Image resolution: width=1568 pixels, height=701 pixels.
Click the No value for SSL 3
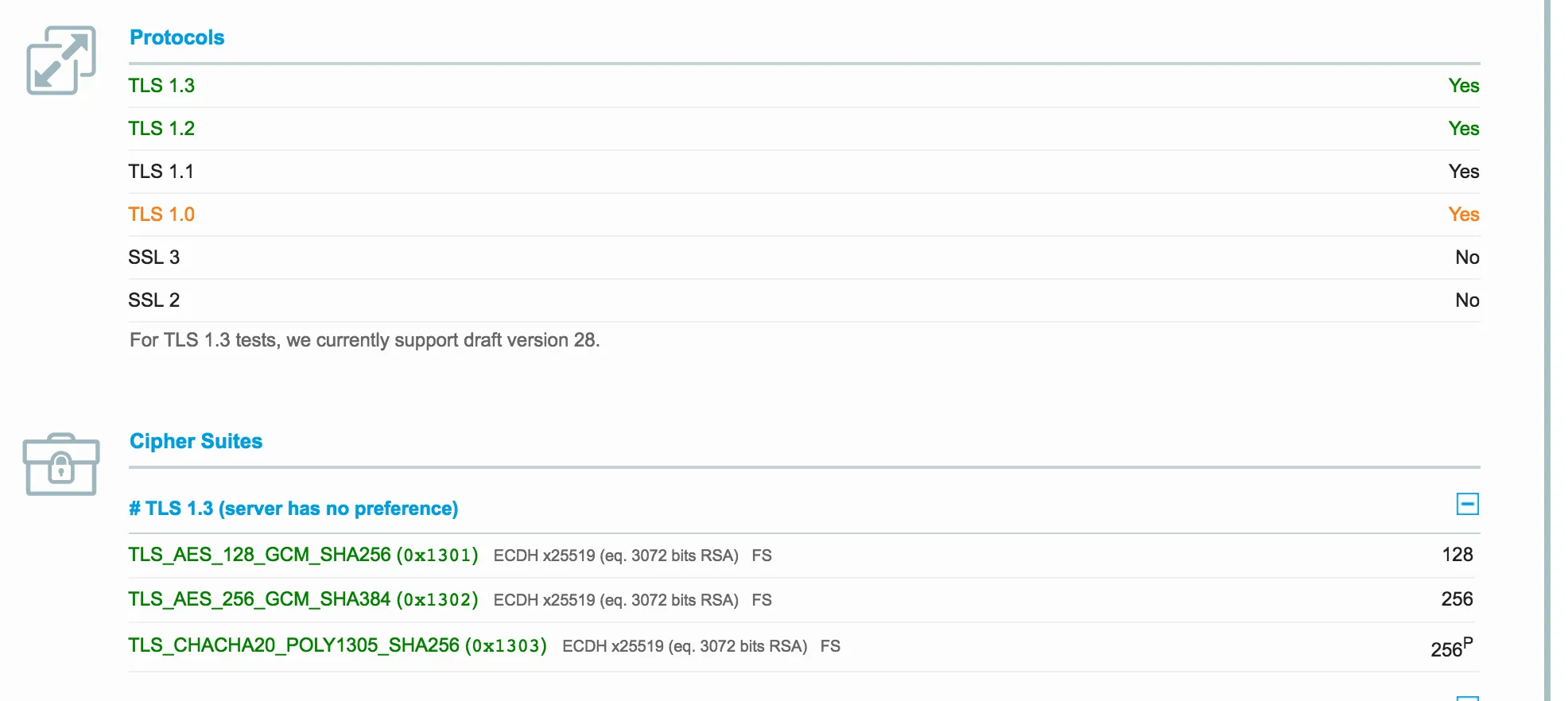(1467, 258)
